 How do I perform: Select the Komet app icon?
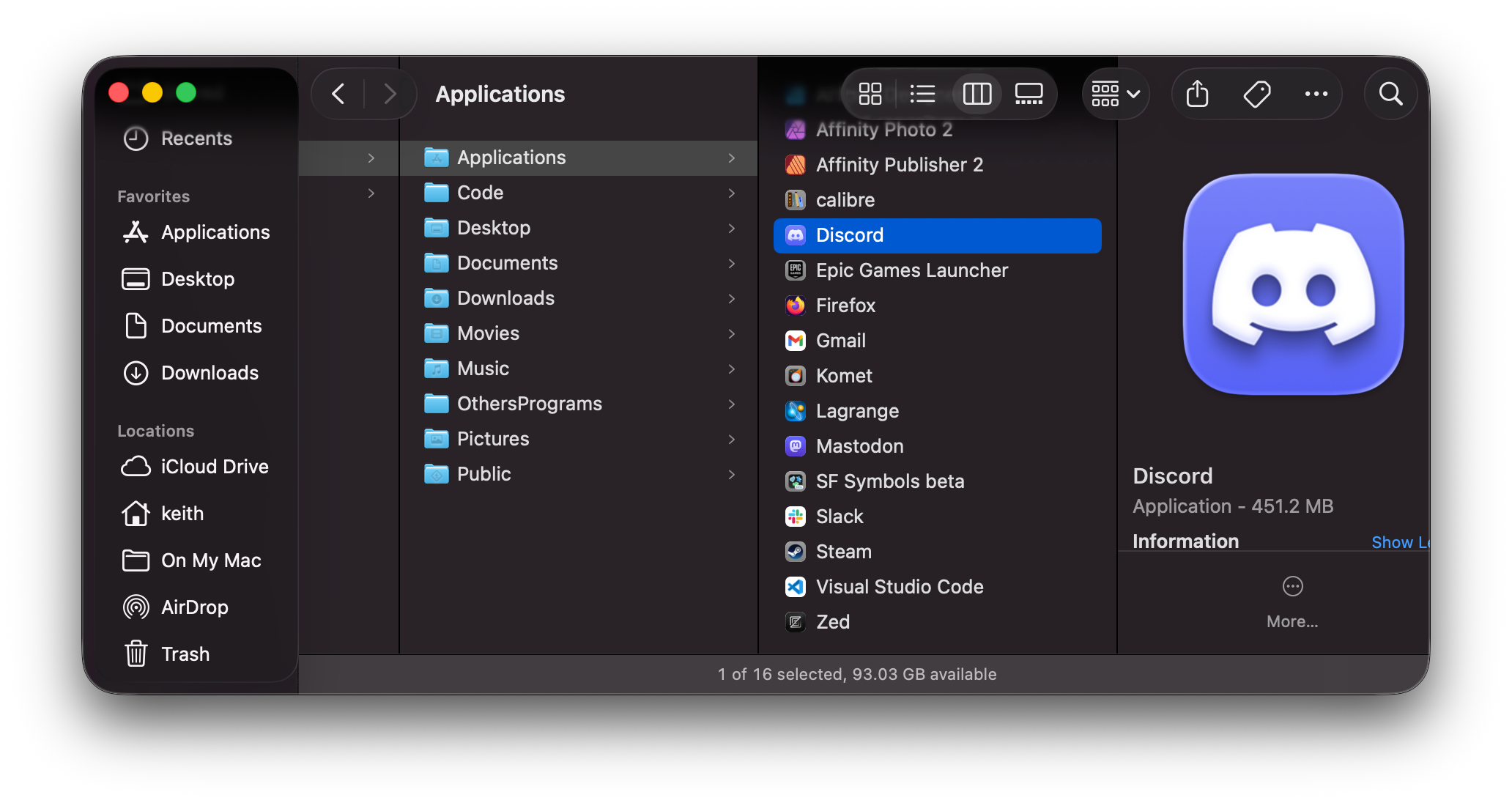coord(796,376)
